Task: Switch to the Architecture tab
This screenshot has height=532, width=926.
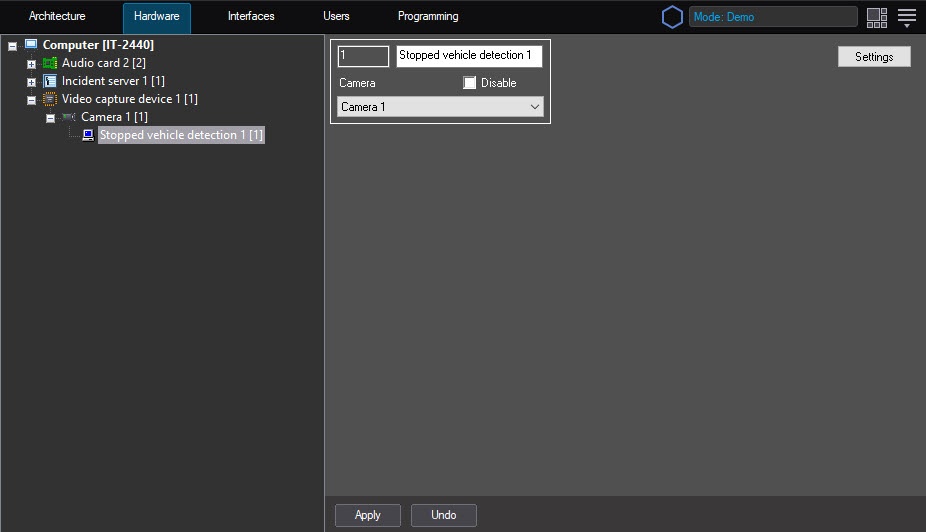Action: pyautogui.click(x=57, y=17)
